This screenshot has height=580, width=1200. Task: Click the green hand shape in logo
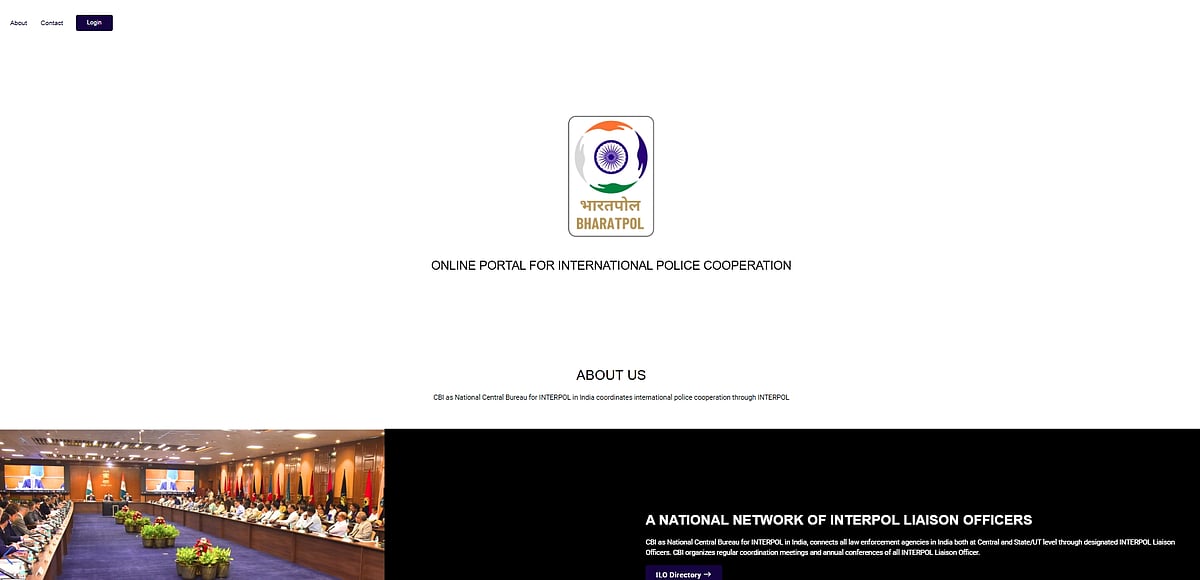613,186
